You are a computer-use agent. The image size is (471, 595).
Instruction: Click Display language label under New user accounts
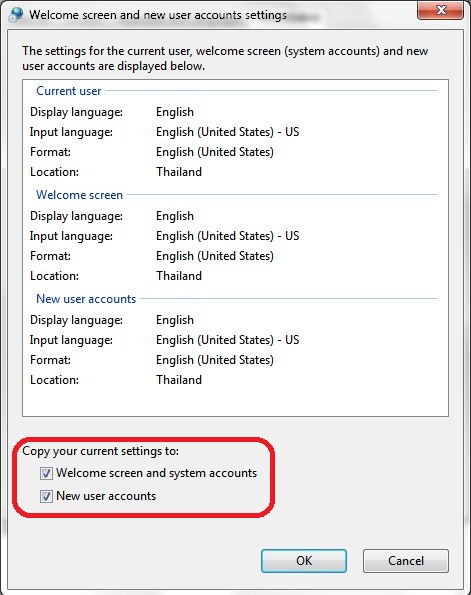(x=76, y=320)
